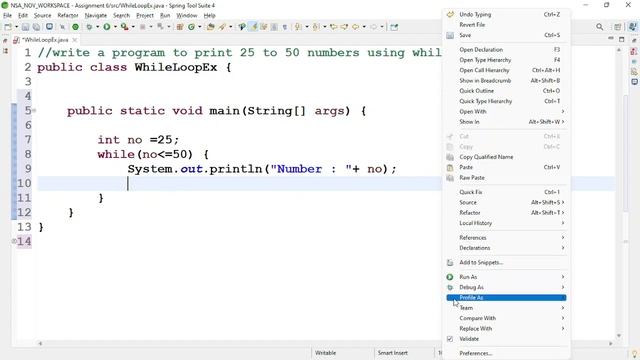Click the Last Edit Location icon
This screenshot has height=360, width=640.
[333, 27]
